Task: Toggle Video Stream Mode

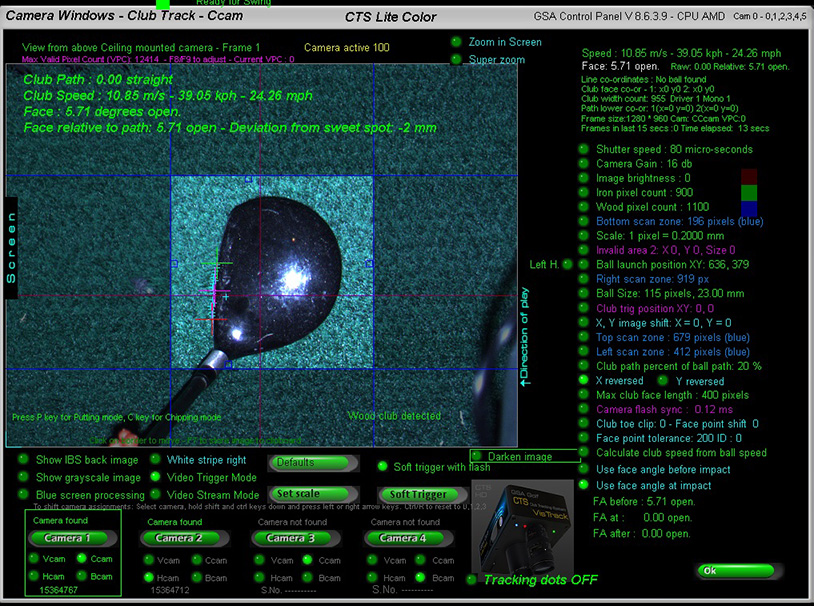Action: [x=155, y=494]
